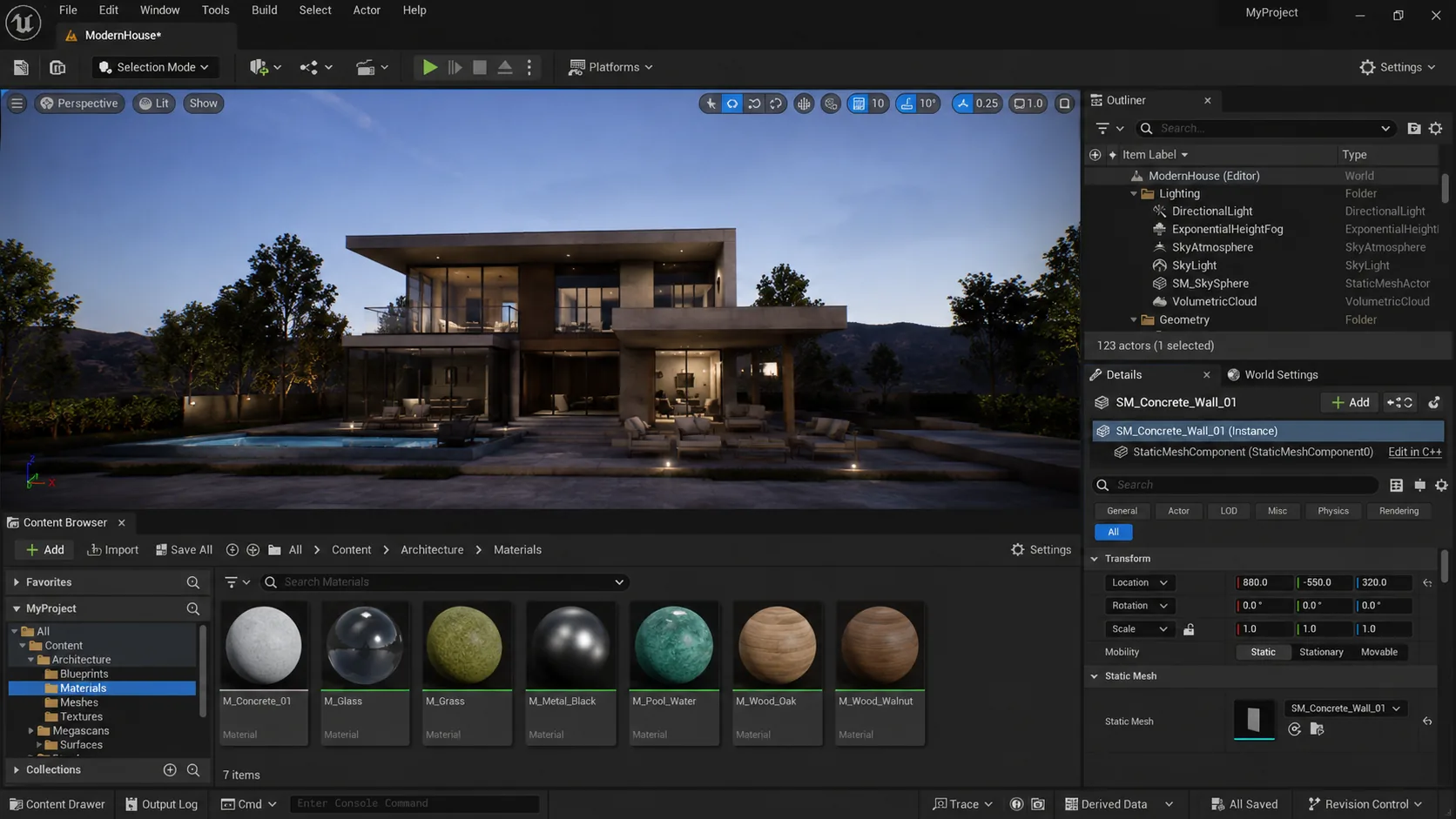Click Import in Content Browser
1456x819 pixels.
(x=113, y=550)
